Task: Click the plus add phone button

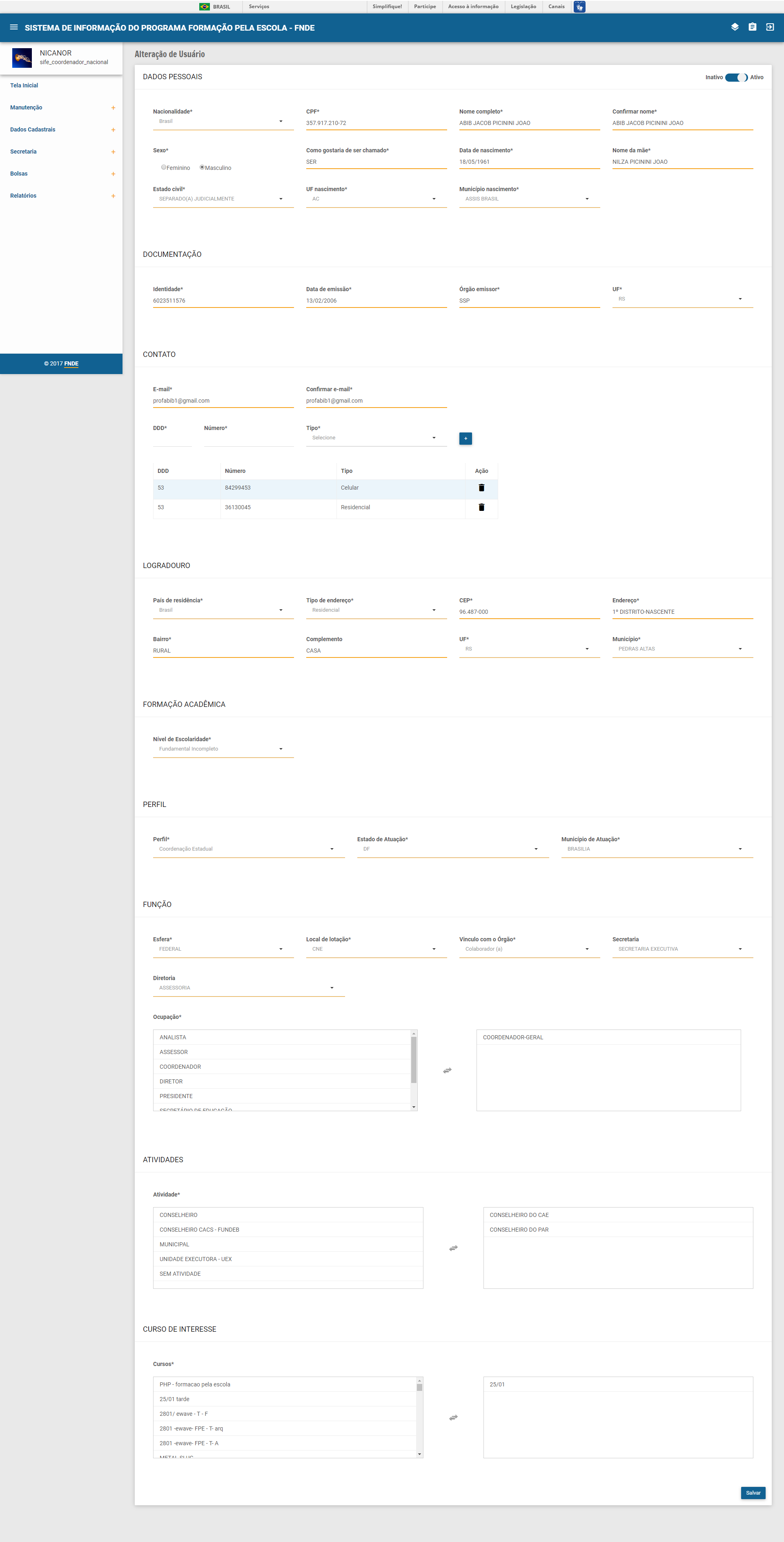Action: tap(465, 438)
